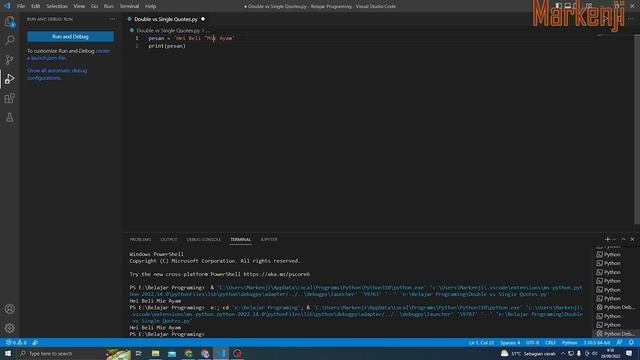The image size is (640, 360).
Task: Switch to the Debug Console tab
Action: point(203,240)
